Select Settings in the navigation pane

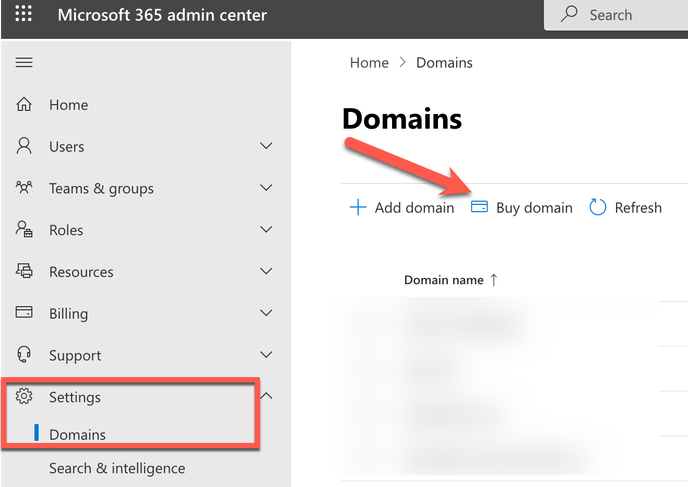(146, 397)
